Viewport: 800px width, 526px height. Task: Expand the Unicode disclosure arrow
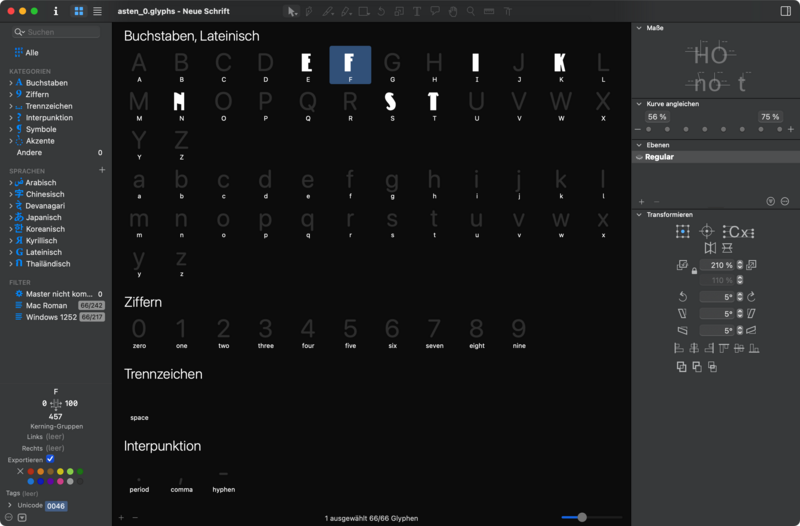[x=10, y=506]
